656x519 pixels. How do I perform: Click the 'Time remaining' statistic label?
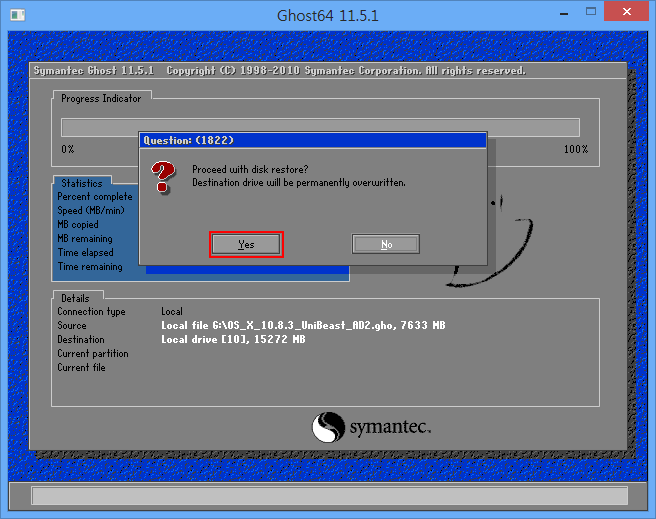tap(90, 267)
